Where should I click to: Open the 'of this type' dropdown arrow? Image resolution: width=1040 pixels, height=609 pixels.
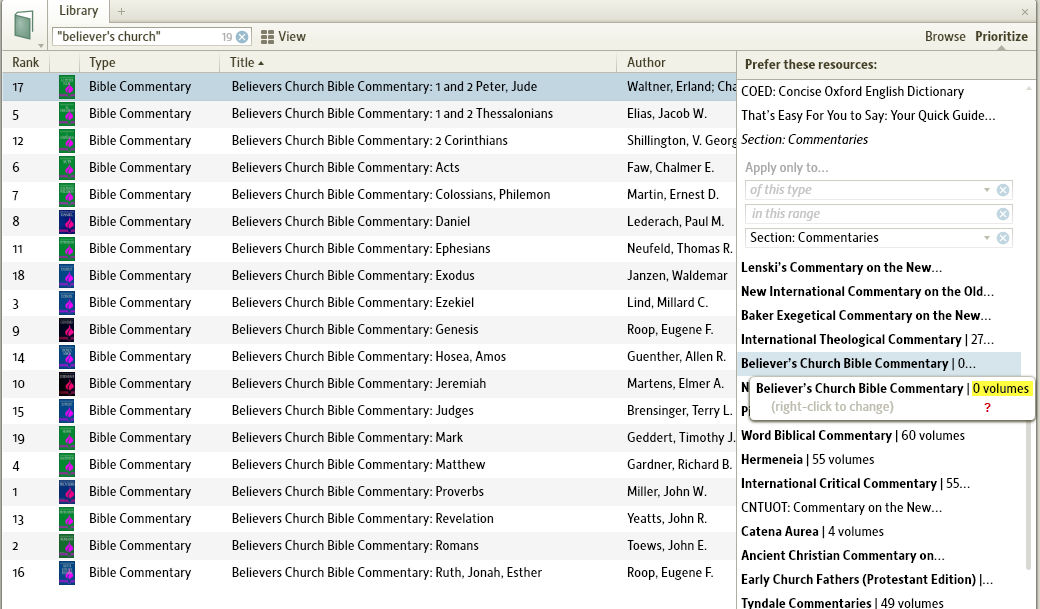(x=987, y=190)
